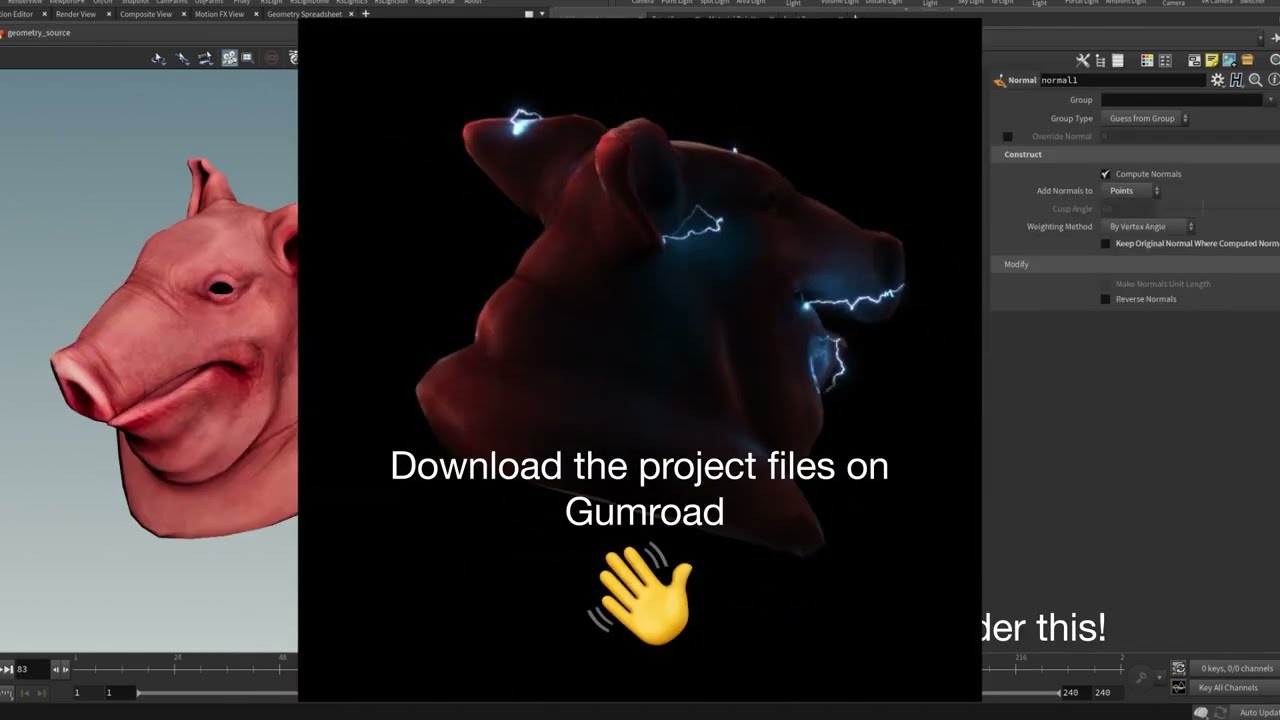
Task: Open the network path dropdown arrow
Action: (x=1260, y=39)
